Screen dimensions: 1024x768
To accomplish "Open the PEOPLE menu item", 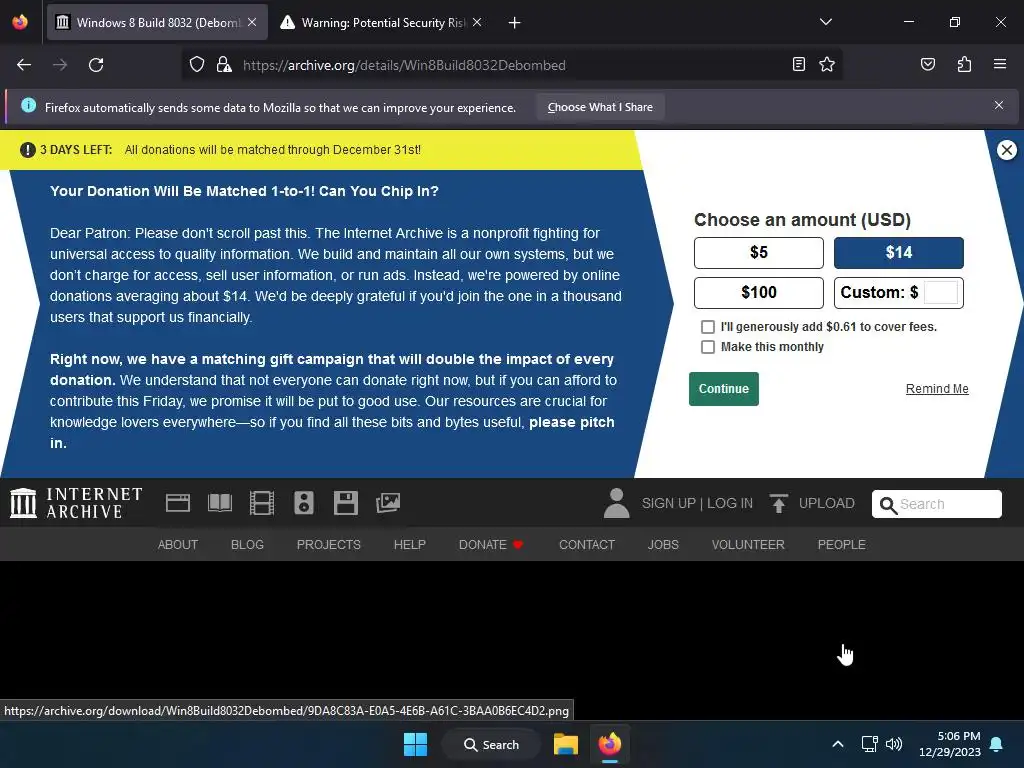I will pos(841,545).
